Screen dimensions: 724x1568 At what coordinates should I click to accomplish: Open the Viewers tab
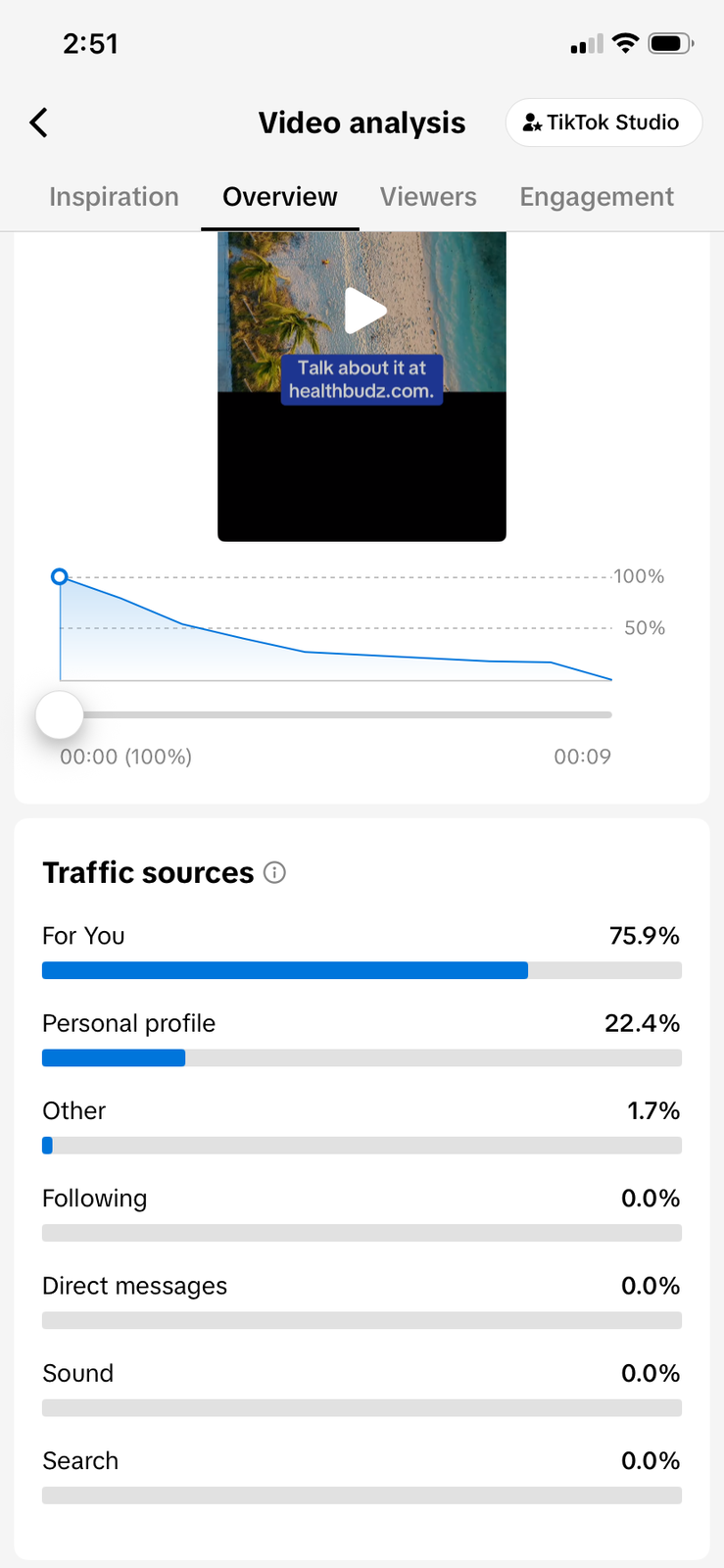(x=428, y=197)
